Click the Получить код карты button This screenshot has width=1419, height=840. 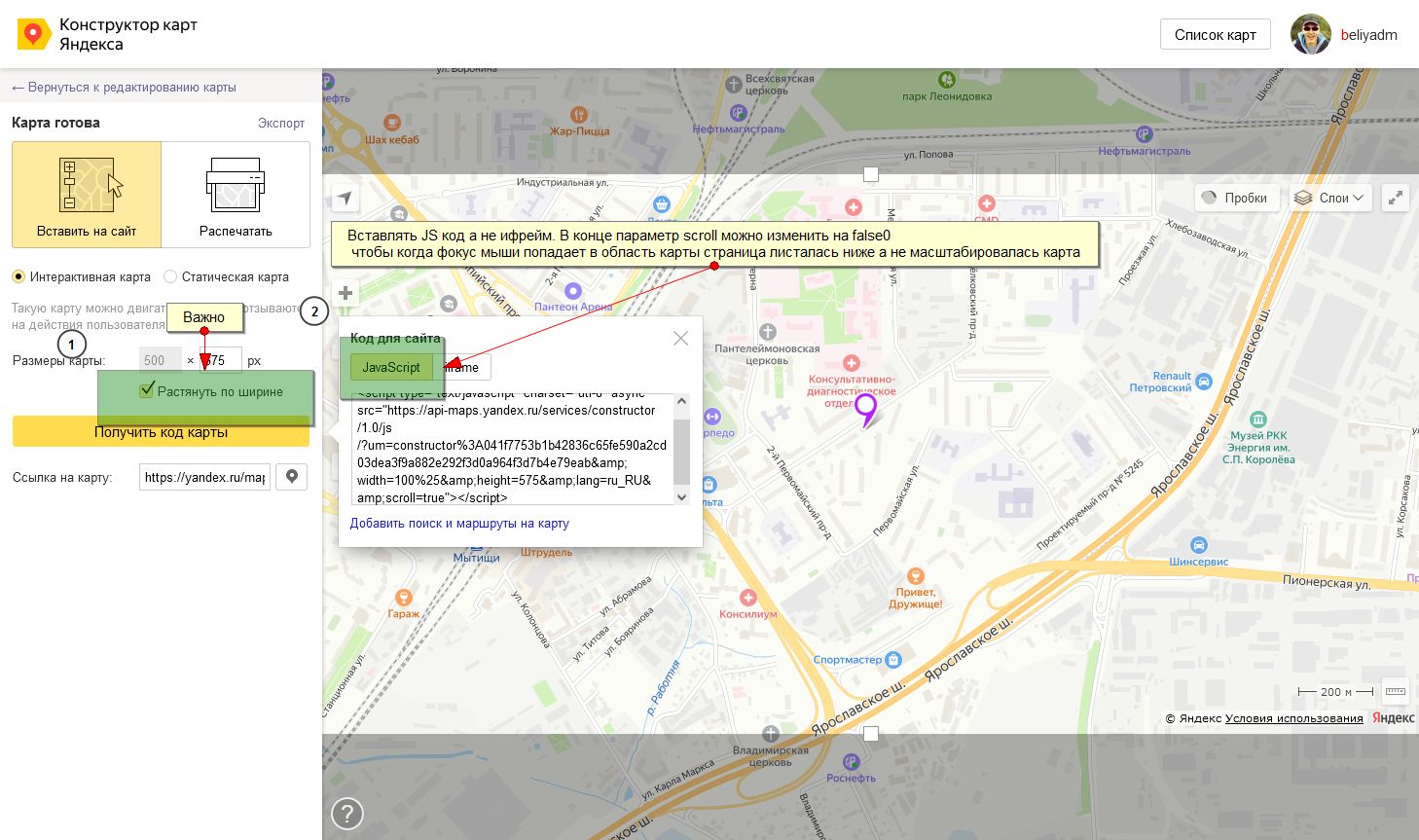[161, 432]
